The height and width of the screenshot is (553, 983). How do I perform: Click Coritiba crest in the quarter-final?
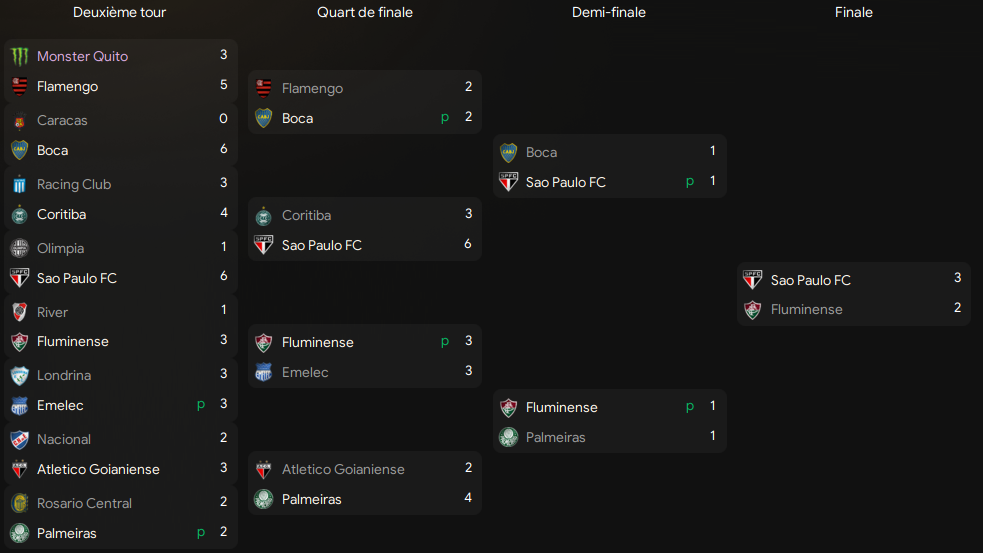[x=264, y=216]
